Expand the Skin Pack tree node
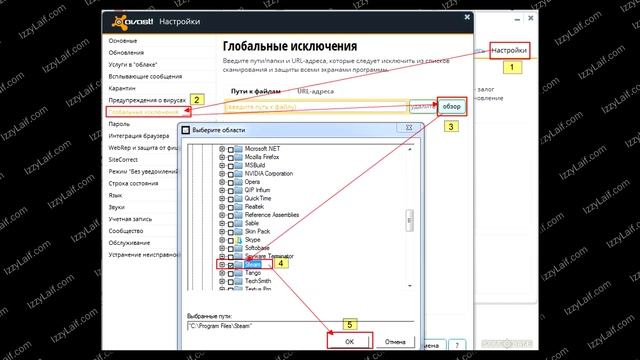The height and width of the screenshot is (360, 640). [x=222, y=231]
